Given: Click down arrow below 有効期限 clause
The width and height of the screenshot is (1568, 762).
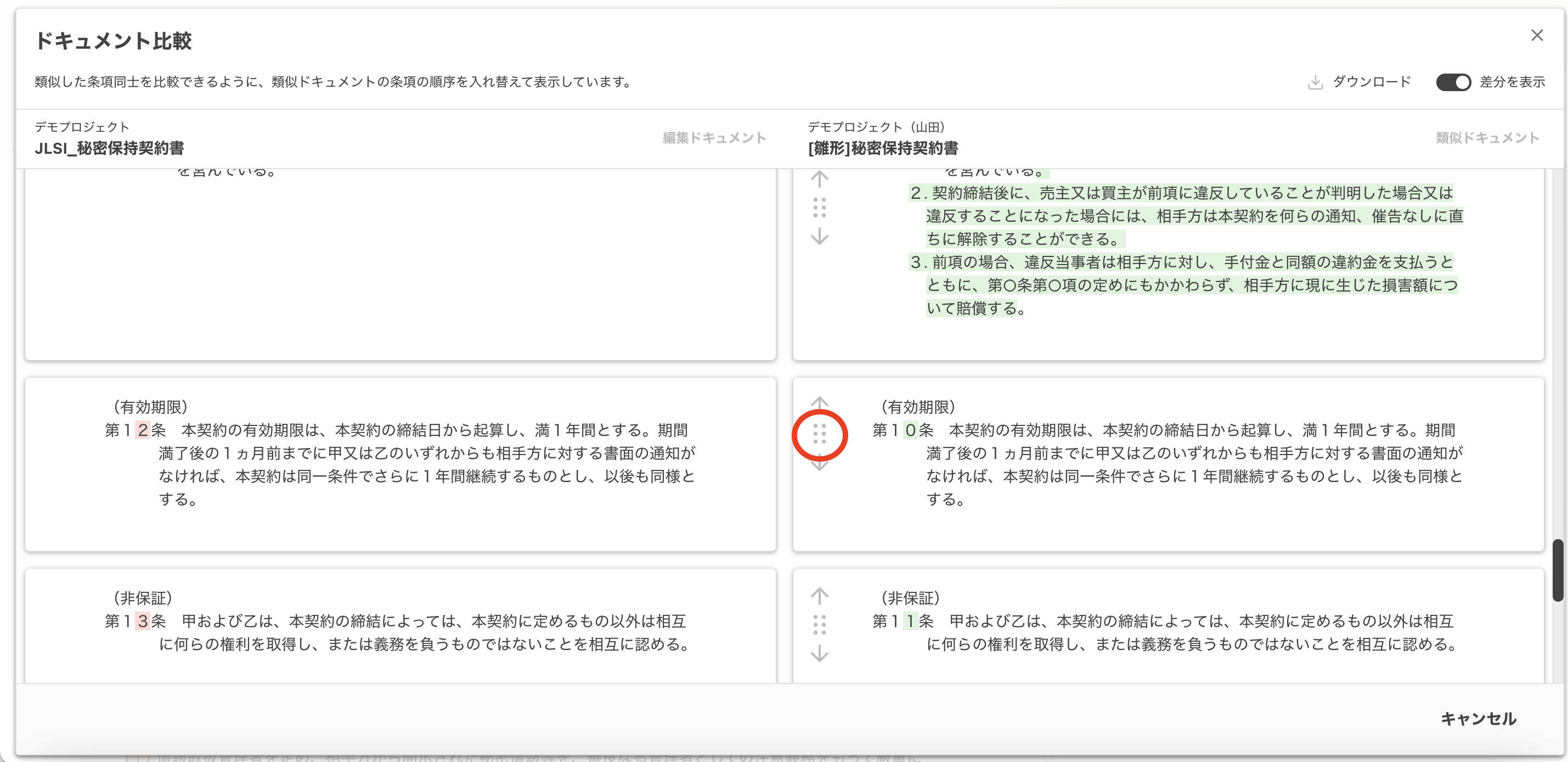Looking at the screenshot, I should (x=819, y=465).
